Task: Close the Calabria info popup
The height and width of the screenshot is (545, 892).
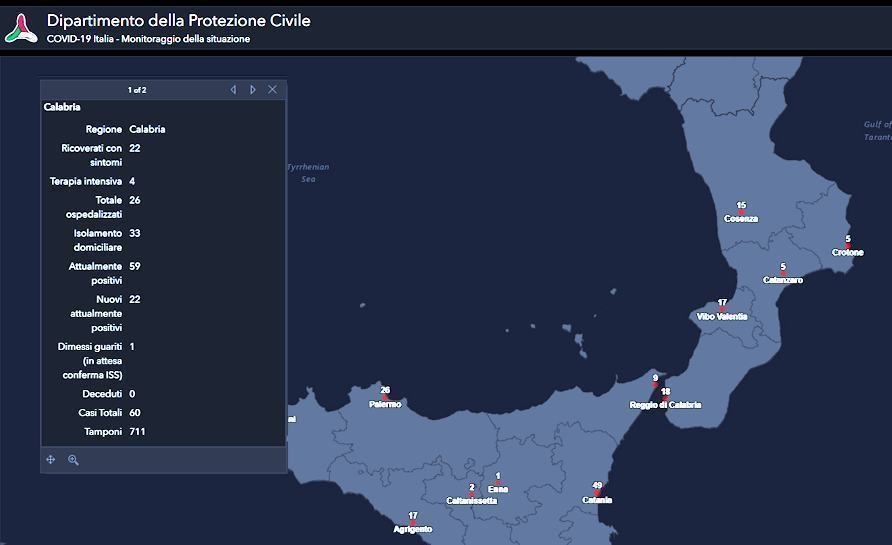Action: 272,90
